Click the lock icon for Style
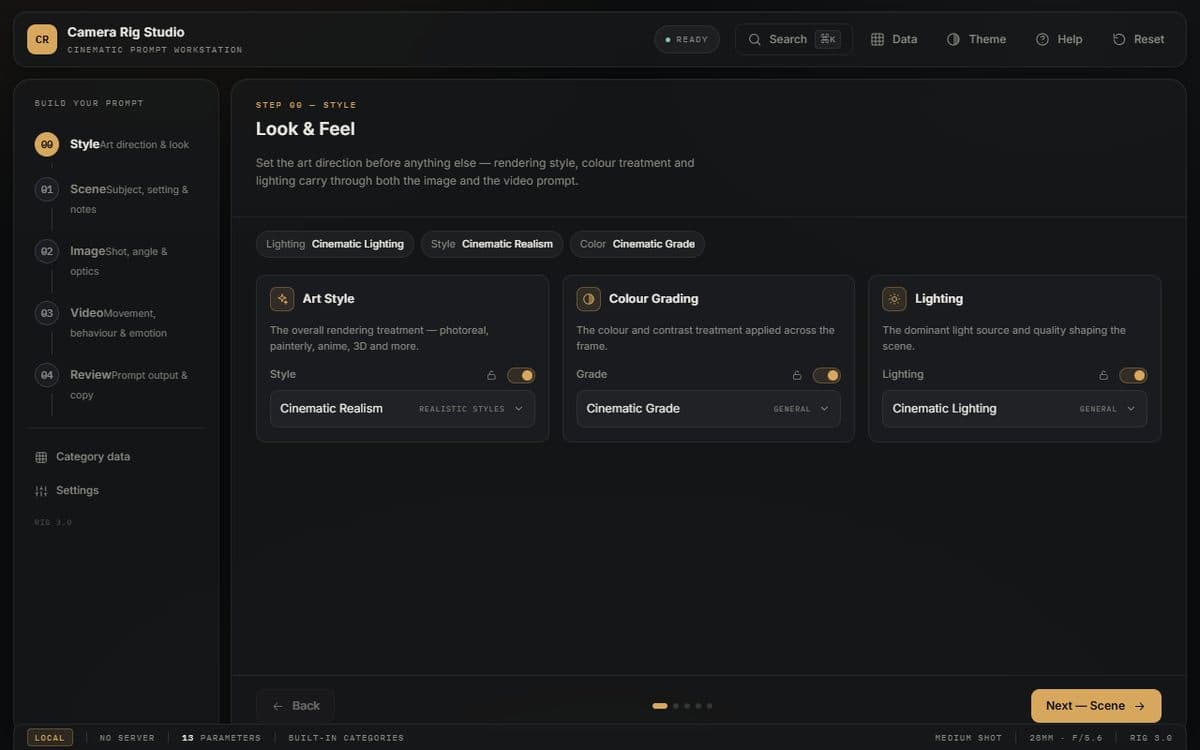 [491, 375]
